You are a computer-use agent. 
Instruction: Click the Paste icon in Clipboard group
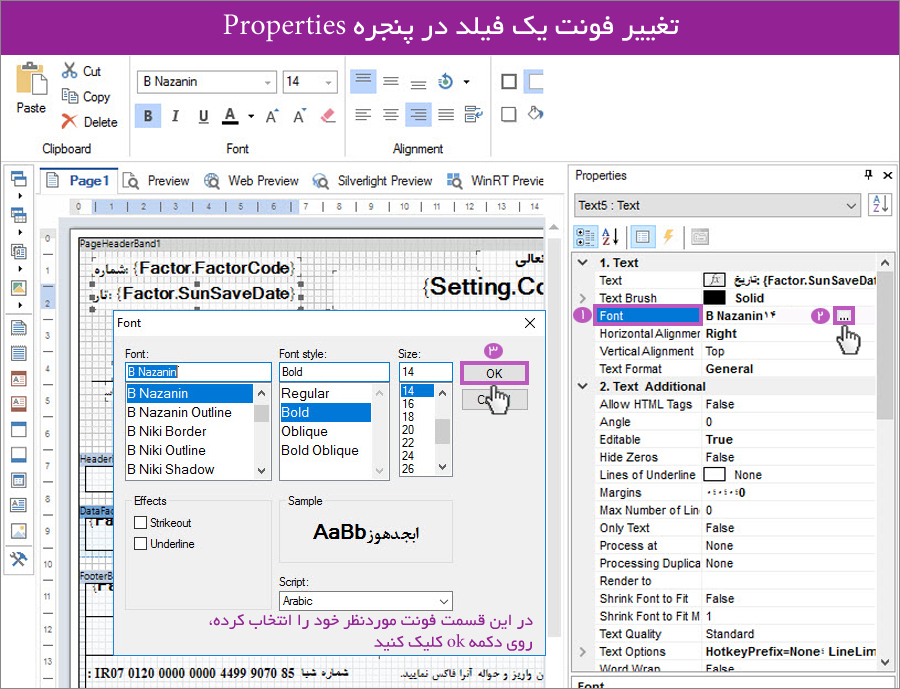[31, 86]
